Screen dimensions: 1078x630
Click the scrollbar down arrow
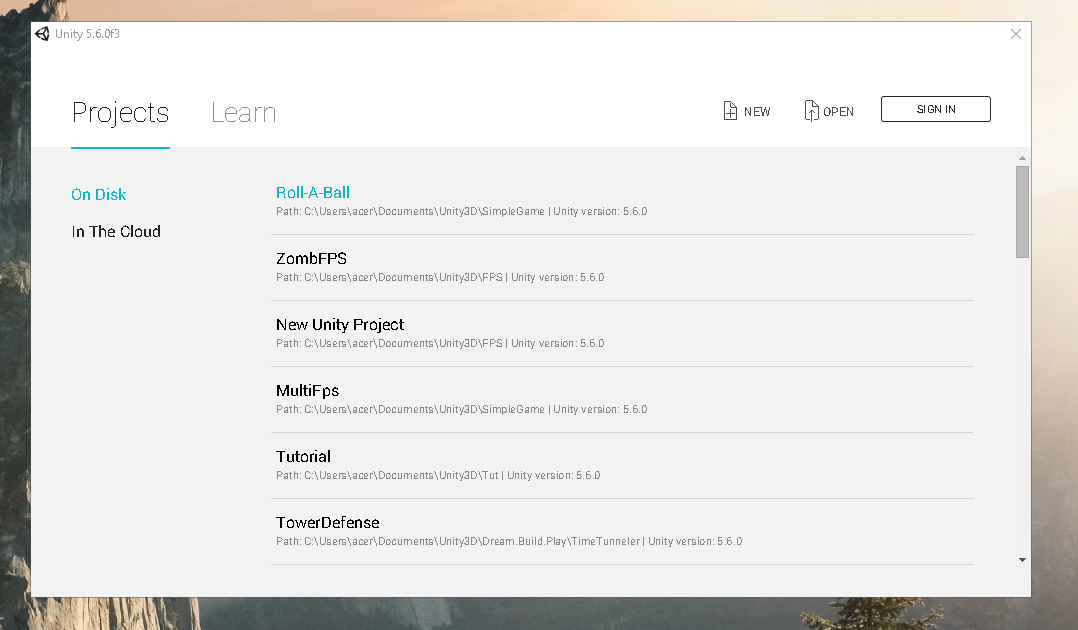click(x=1022, y=560)
